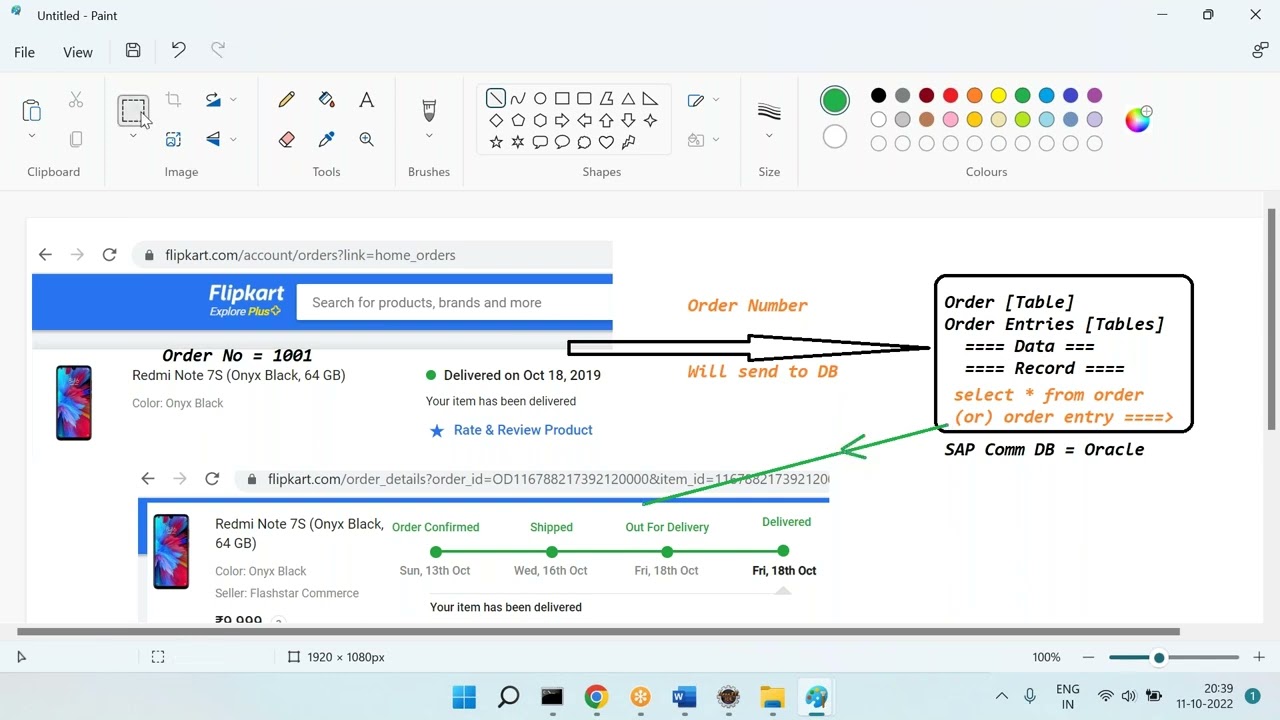Select Colour 2 white circle
Viewport: 1280px width, 720px height.
tap(835, 137)
